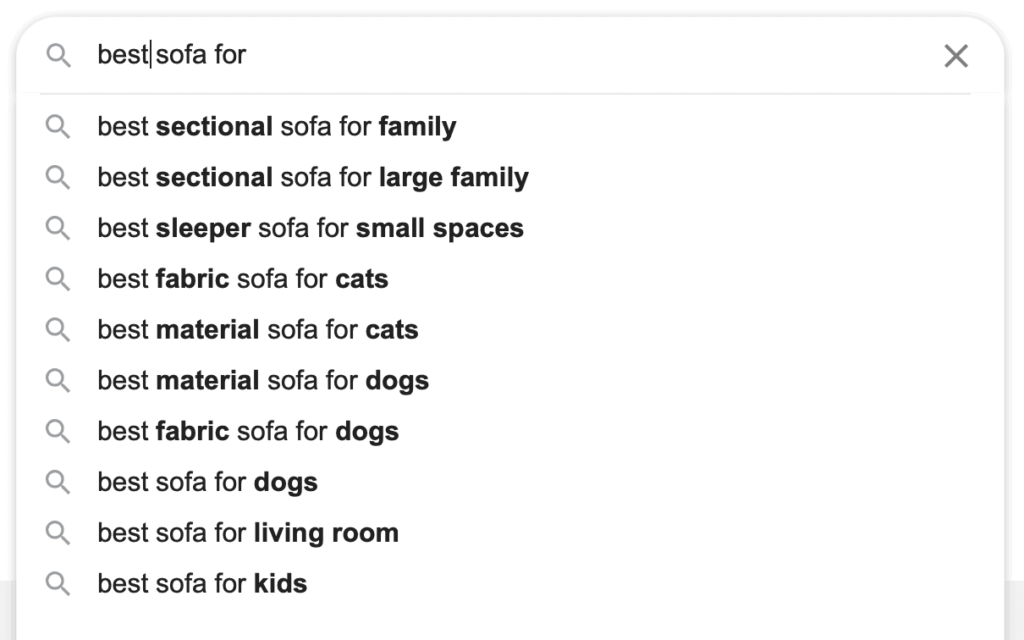Click the magnifier icon next to "best sleeper sofa for small spaces"

pos(58,228)
